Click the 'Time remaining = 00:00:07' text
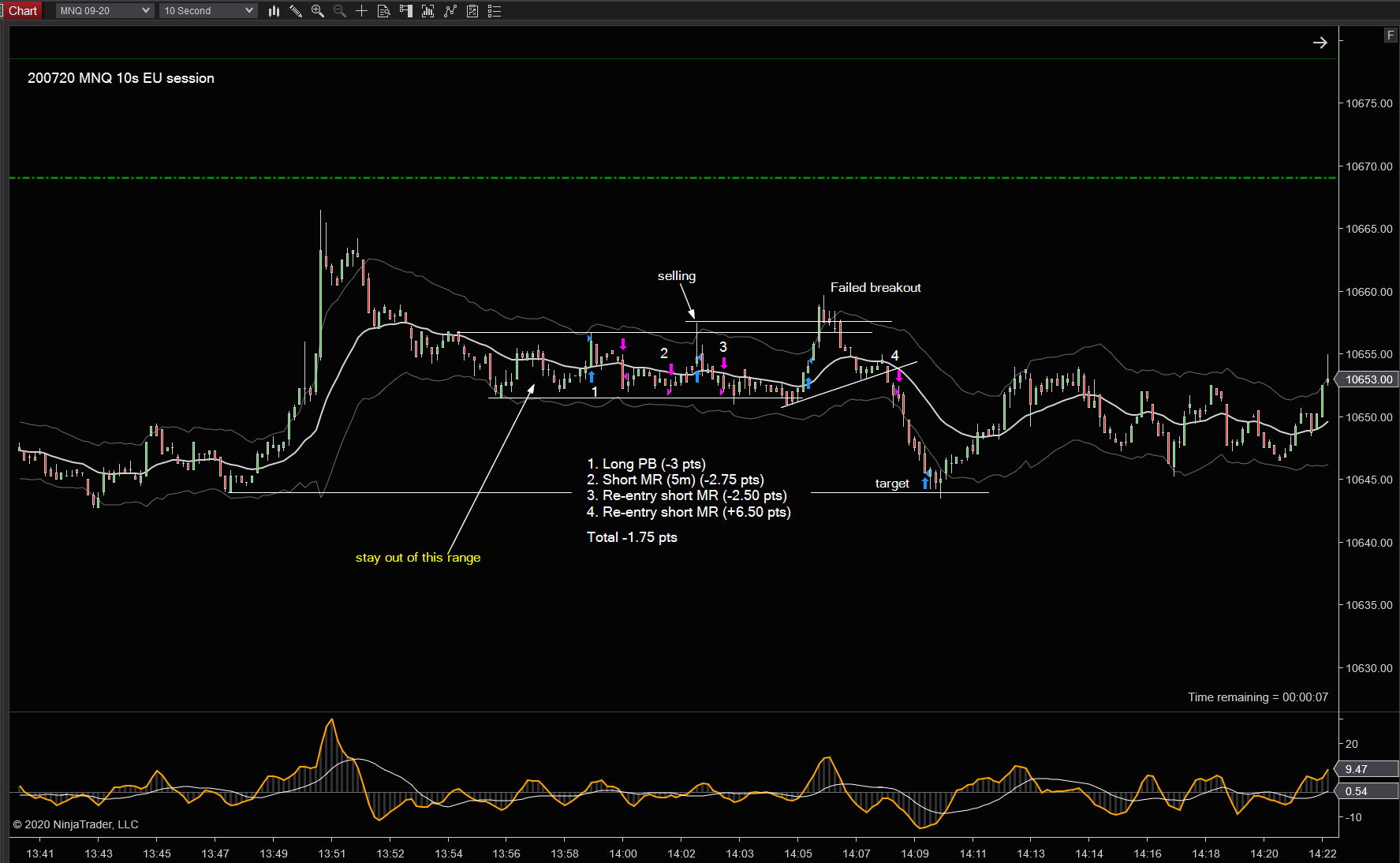This screenshot has height=863, width=1400. click(x=1258, y=697)
